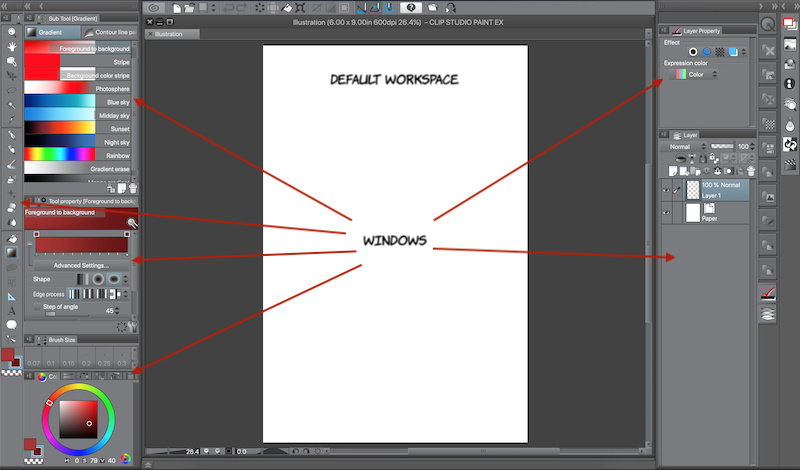Select the Auto select magic wand tool
Image resolution: width=800 pixels, height=470 pixels.
click(11, 105)
